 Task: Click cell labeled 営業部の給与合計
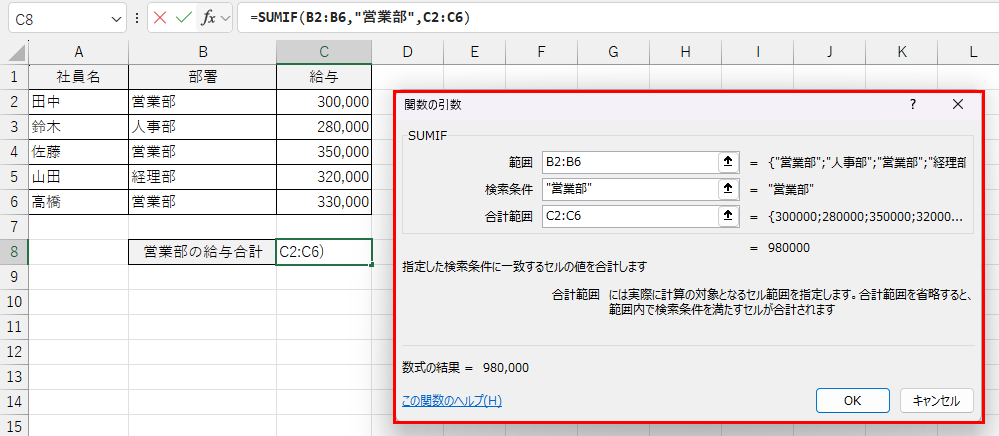tap(203, 252)
